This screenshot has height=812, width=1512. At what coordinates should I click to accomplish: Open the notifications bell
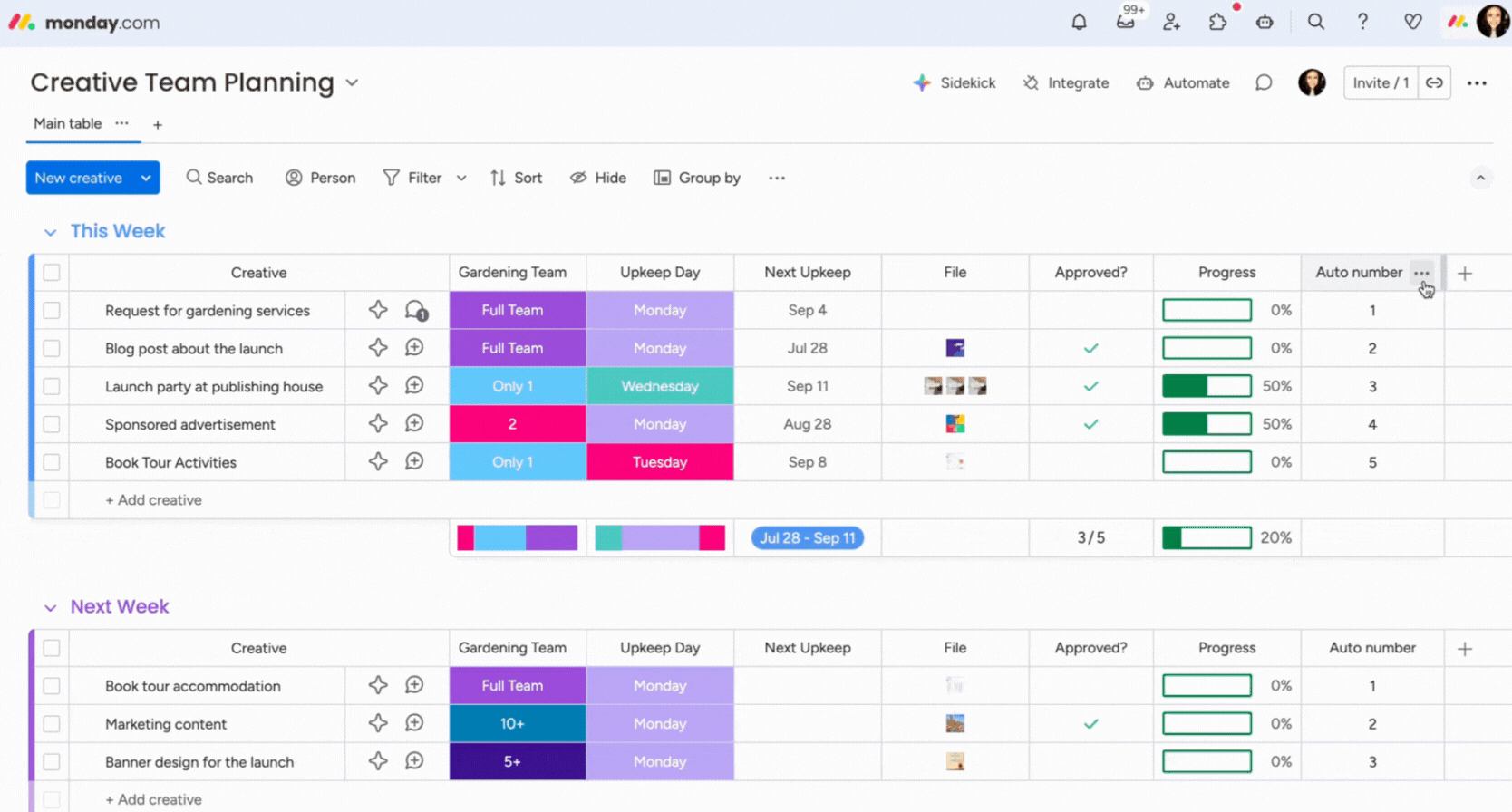pyautogui.click(x=1079, y=23)
